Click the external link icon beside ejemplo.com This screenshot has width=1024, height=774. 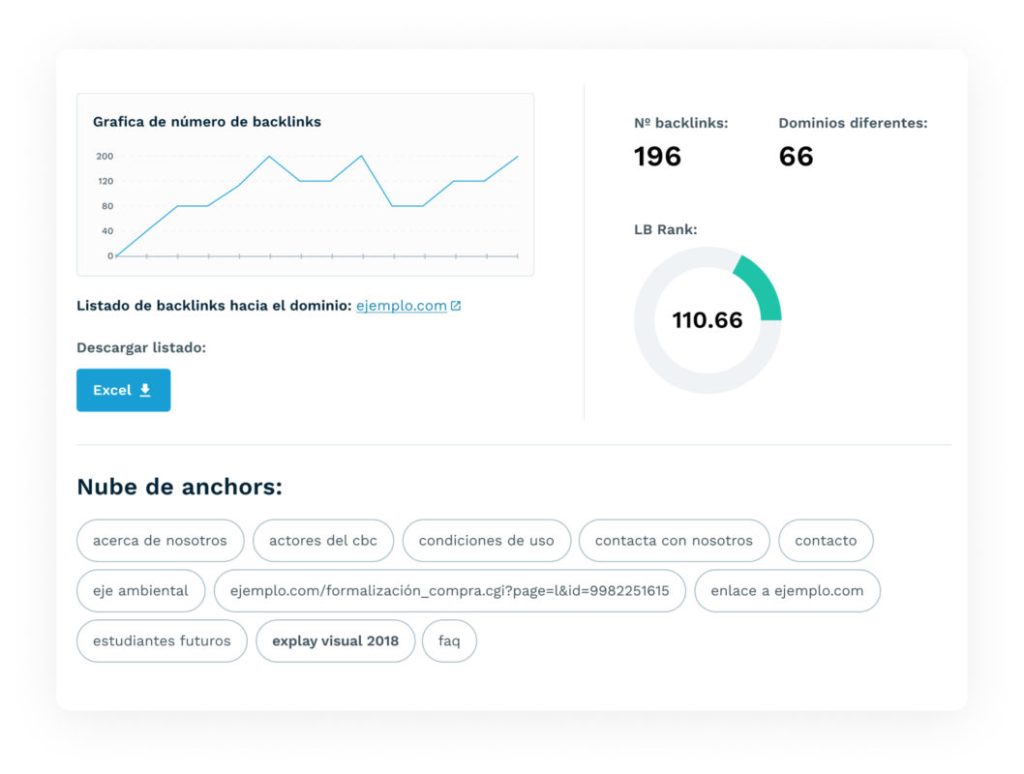pos(456,306)
